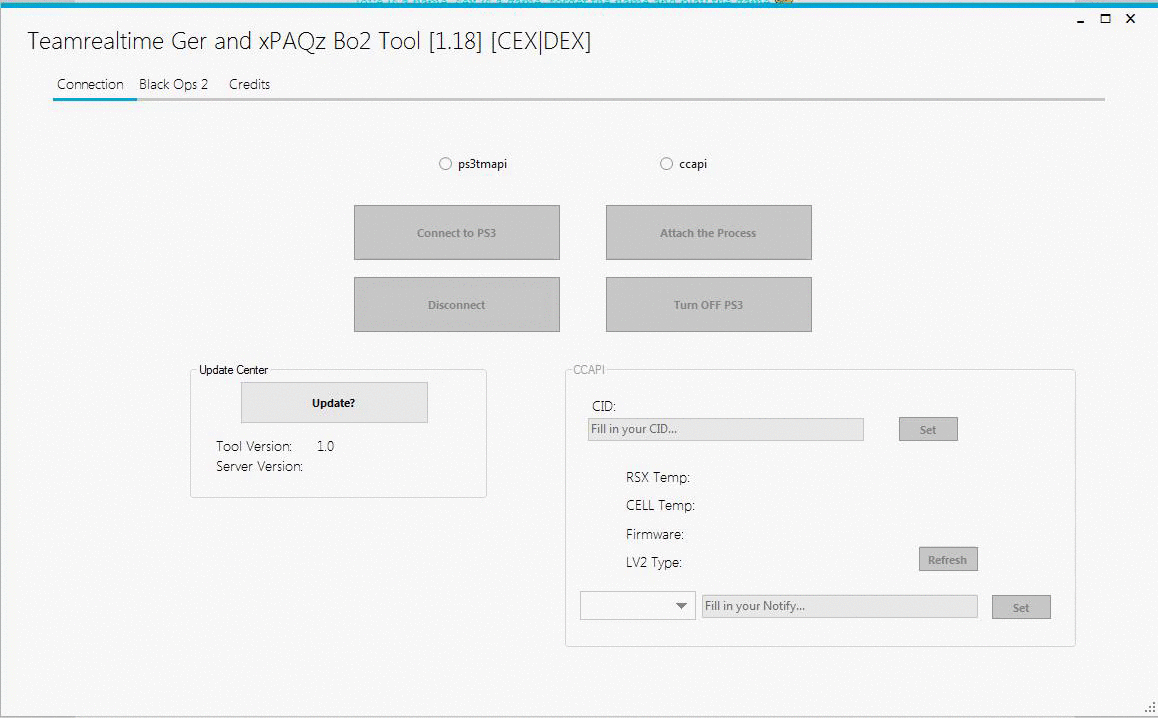Click Set next to CID field
Viewport: 1158px width, 718px height.
928,429
